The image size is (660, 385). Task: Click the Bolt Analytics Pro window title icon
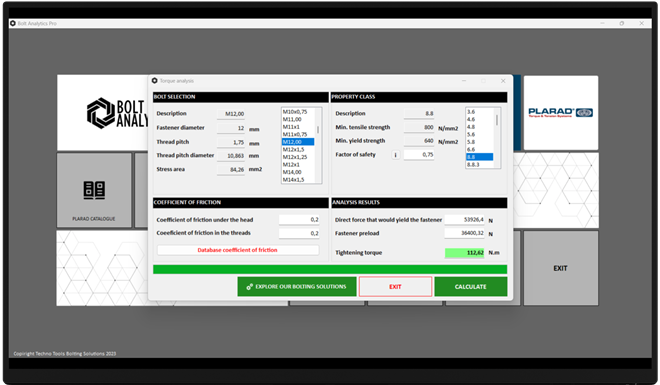pyautogui.click(x=13, y=23)
